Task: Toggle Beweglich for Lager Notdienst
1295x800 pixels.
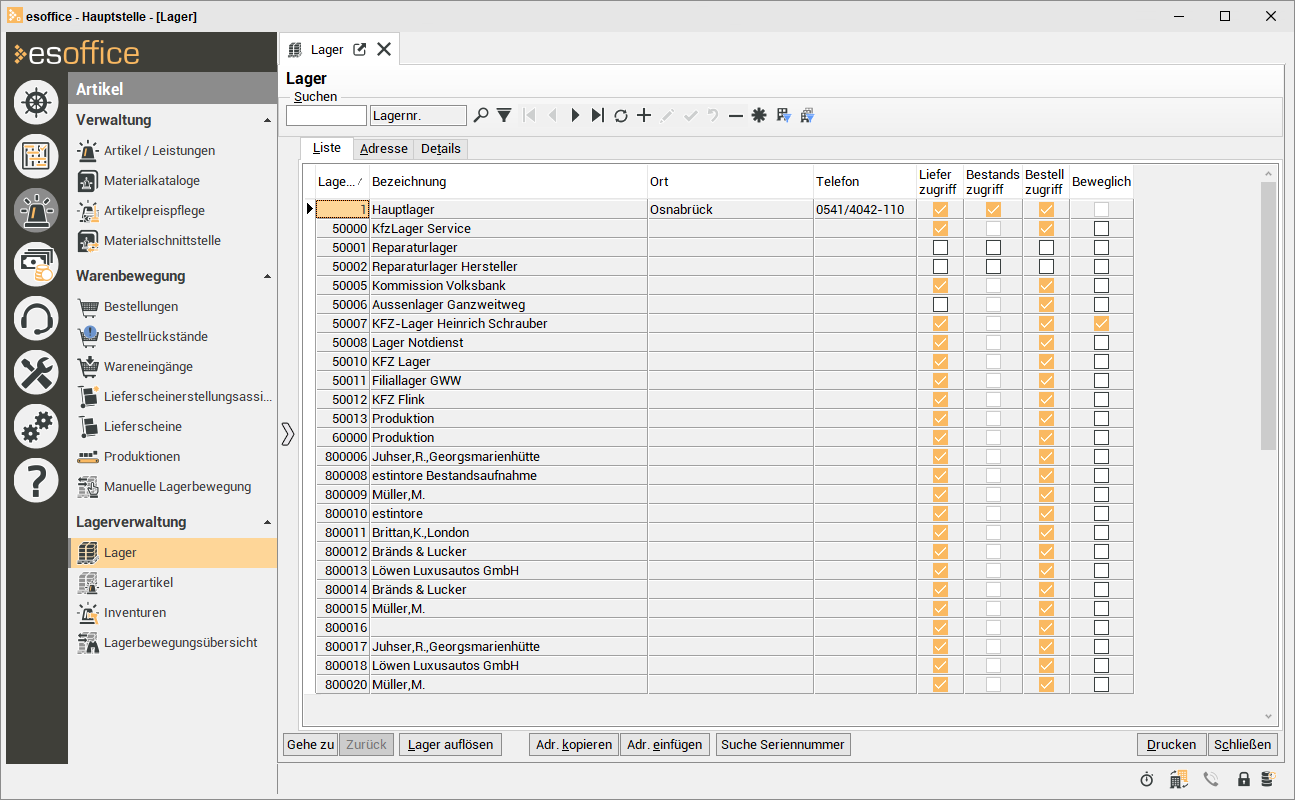Action: [1101, 343]
